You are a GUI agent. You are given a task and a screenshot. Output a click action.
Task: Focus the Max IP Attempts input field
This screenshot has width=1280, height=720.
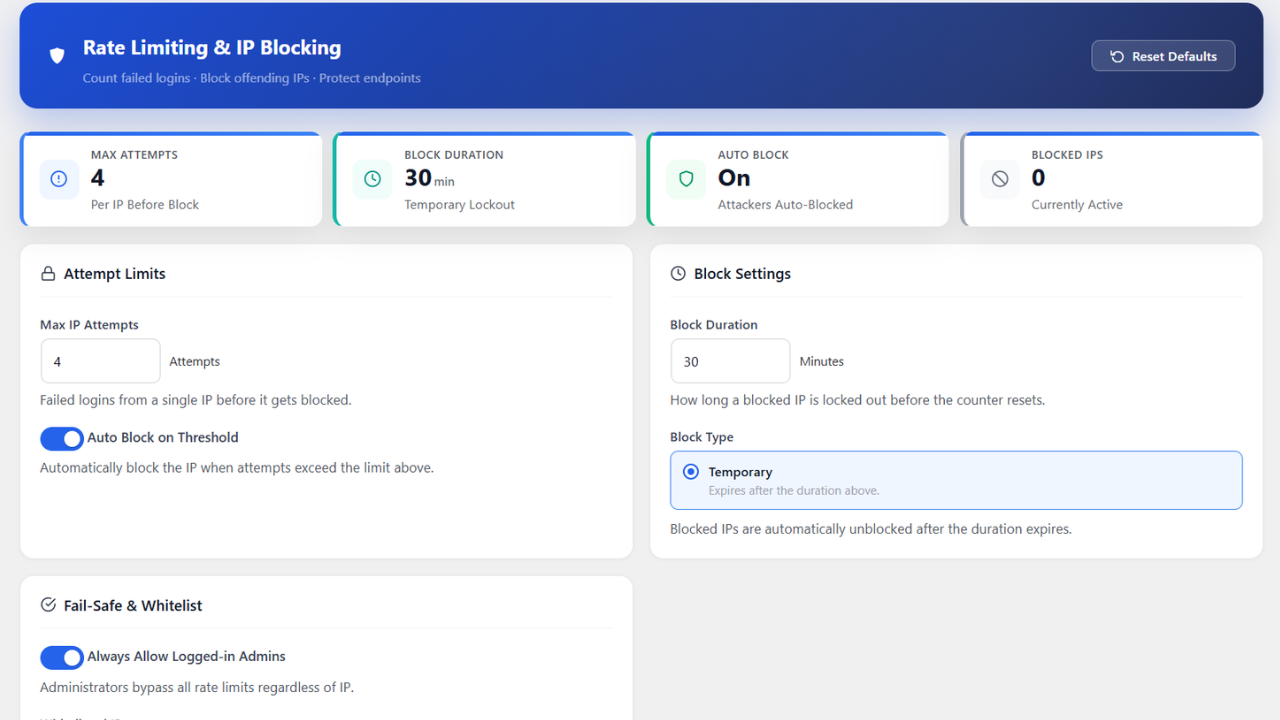[x=100, y=361]
